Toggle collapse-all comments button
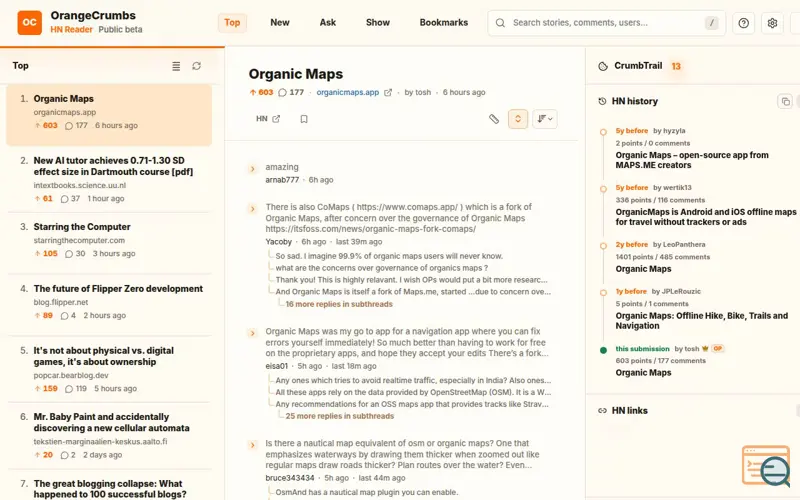The height and width of the screenshot is (500, 800). (518, 119)
